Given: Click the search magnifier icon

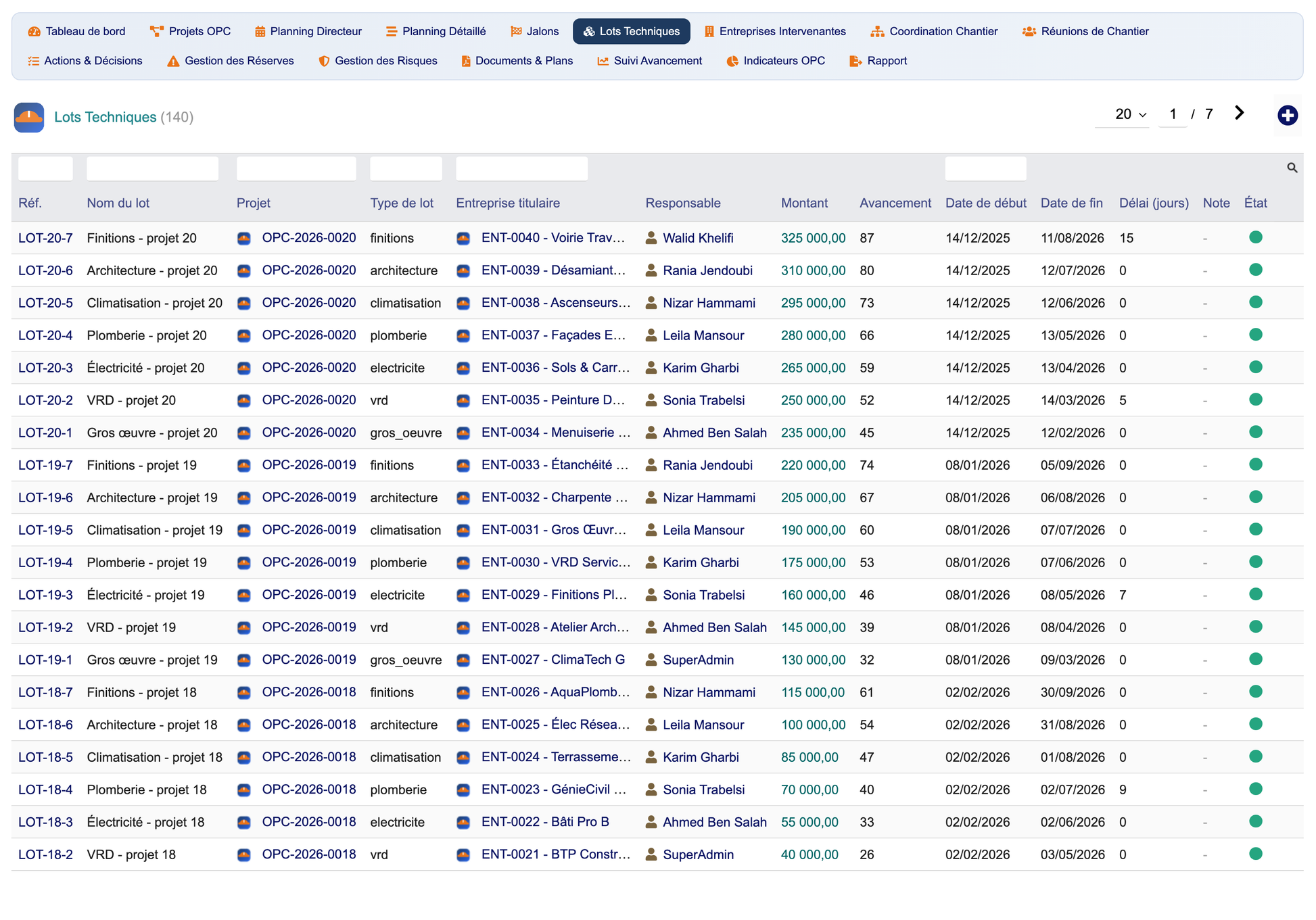Looking at the screenshot, I should [x=1292, y=168].
